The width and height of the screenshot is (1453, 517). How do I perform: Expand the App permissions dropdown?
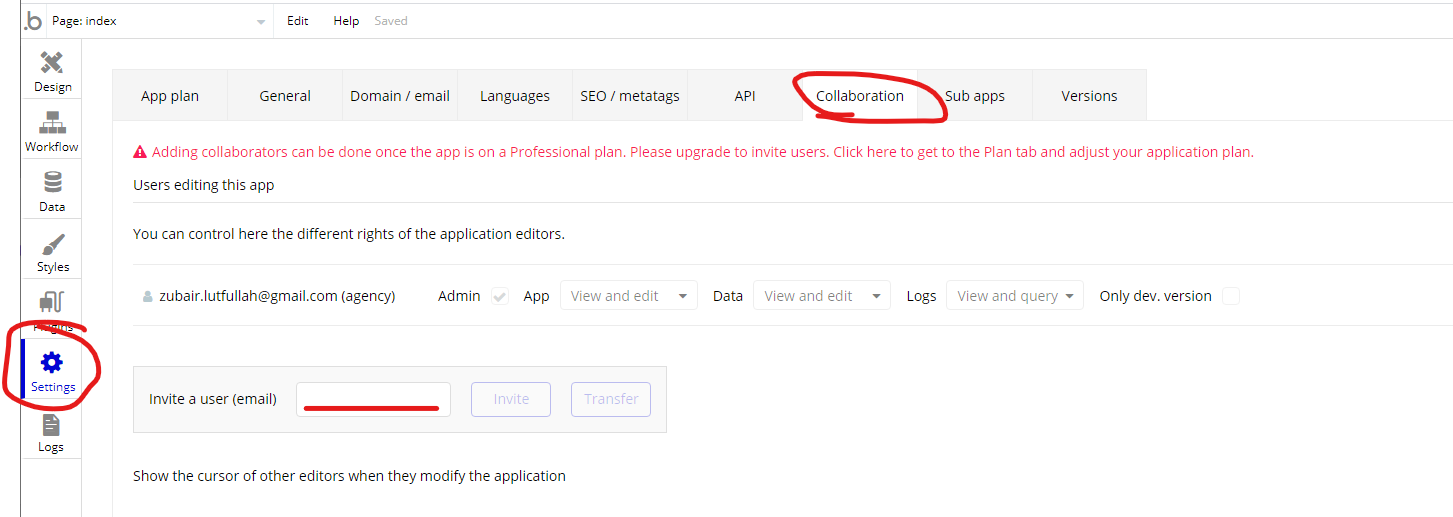(628, 296)
